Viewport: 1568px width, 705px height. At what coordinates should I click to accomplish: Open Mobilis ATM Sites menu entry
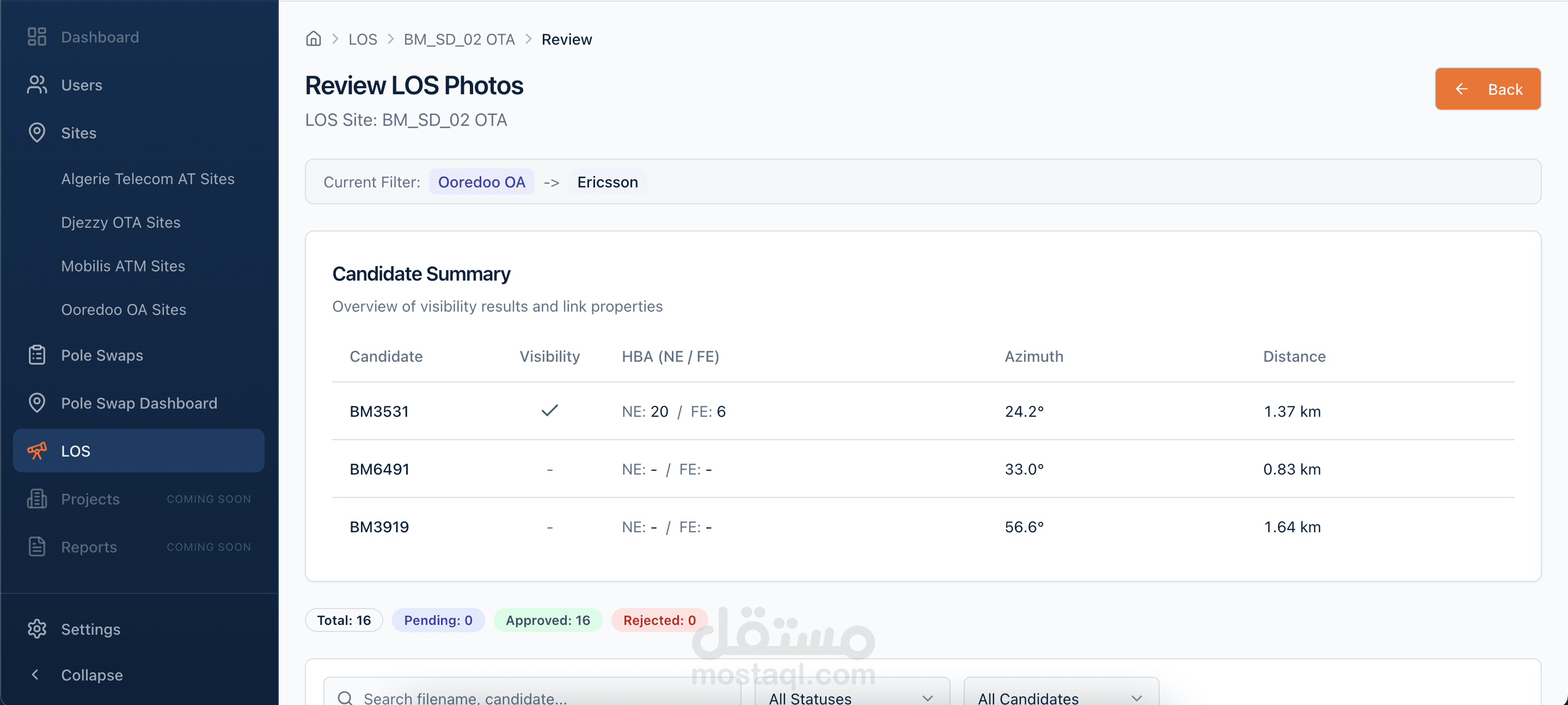tap(123, 266)
